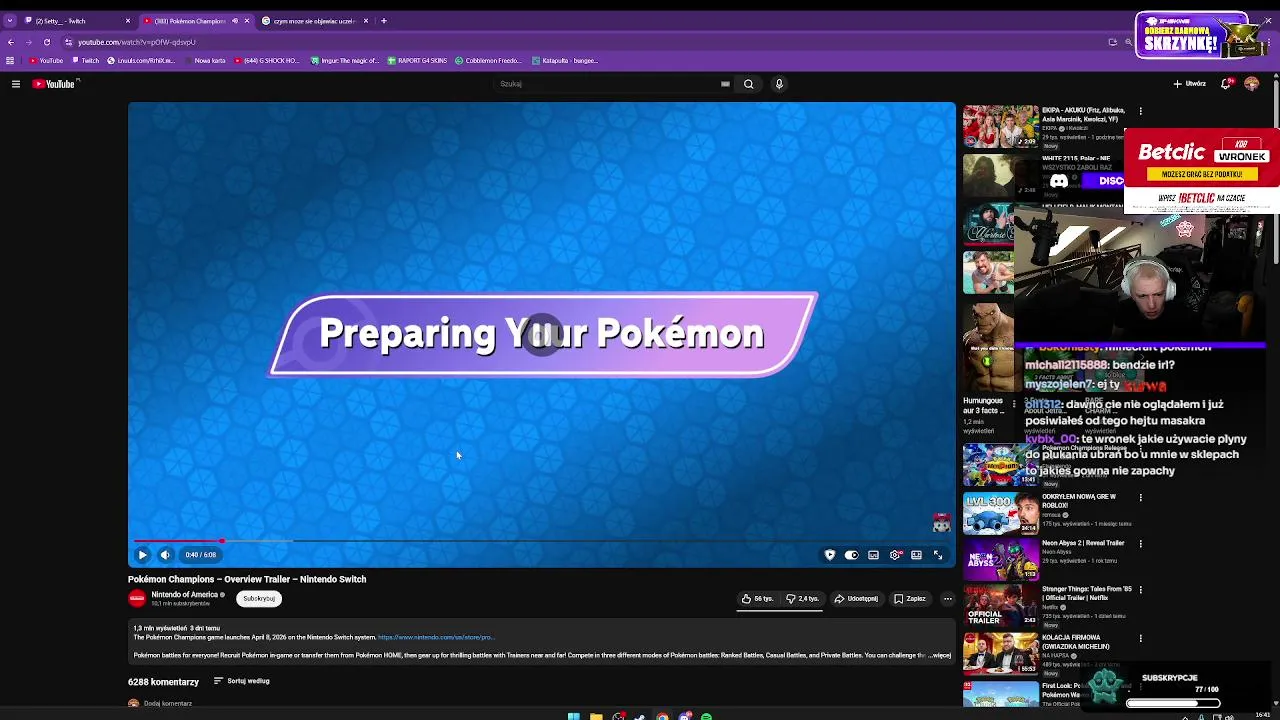Open the bookmarks apps grid icon

coord(10,61)
